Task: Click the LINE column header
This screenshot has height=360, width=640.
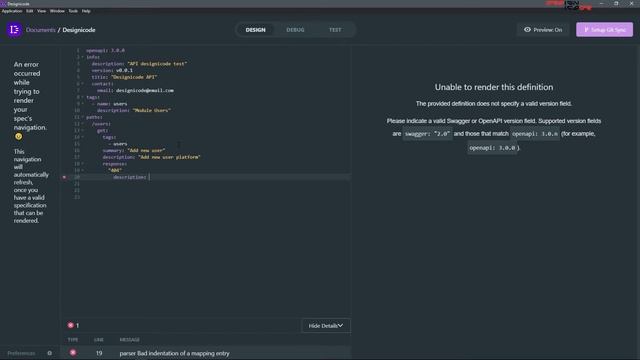Action: (99, 340)
